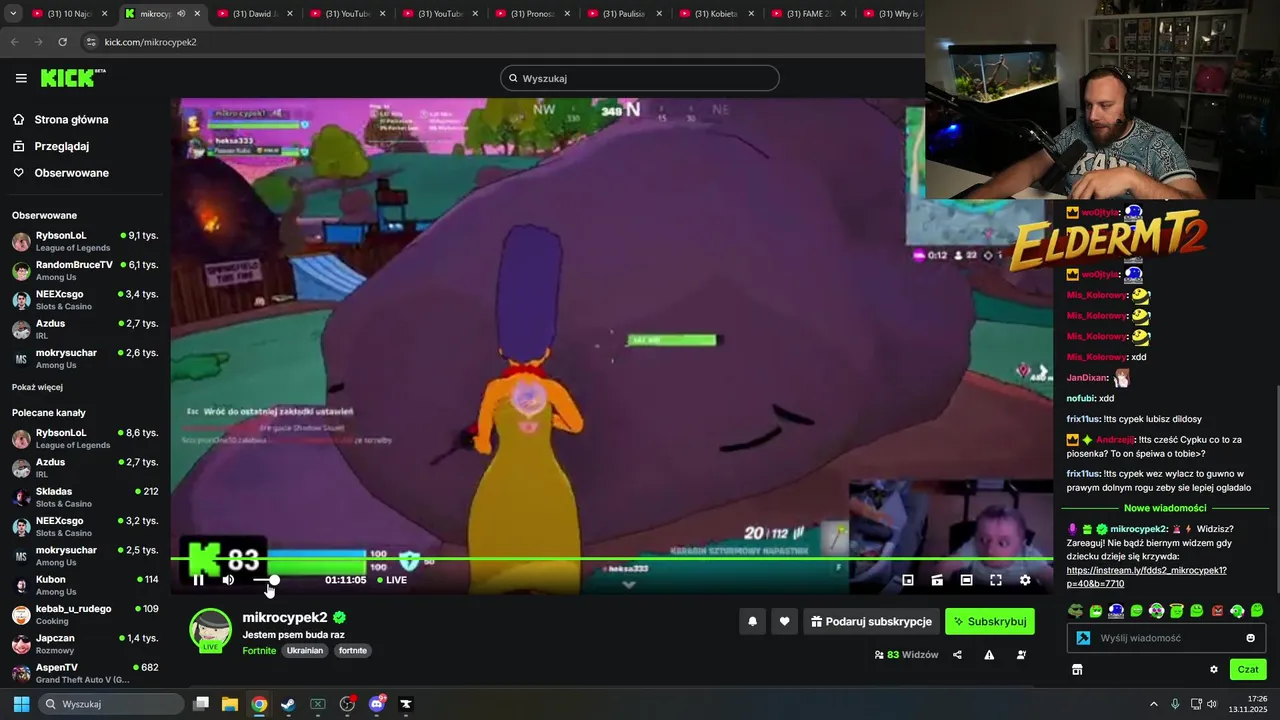Go back in browser history

[14, 42]
